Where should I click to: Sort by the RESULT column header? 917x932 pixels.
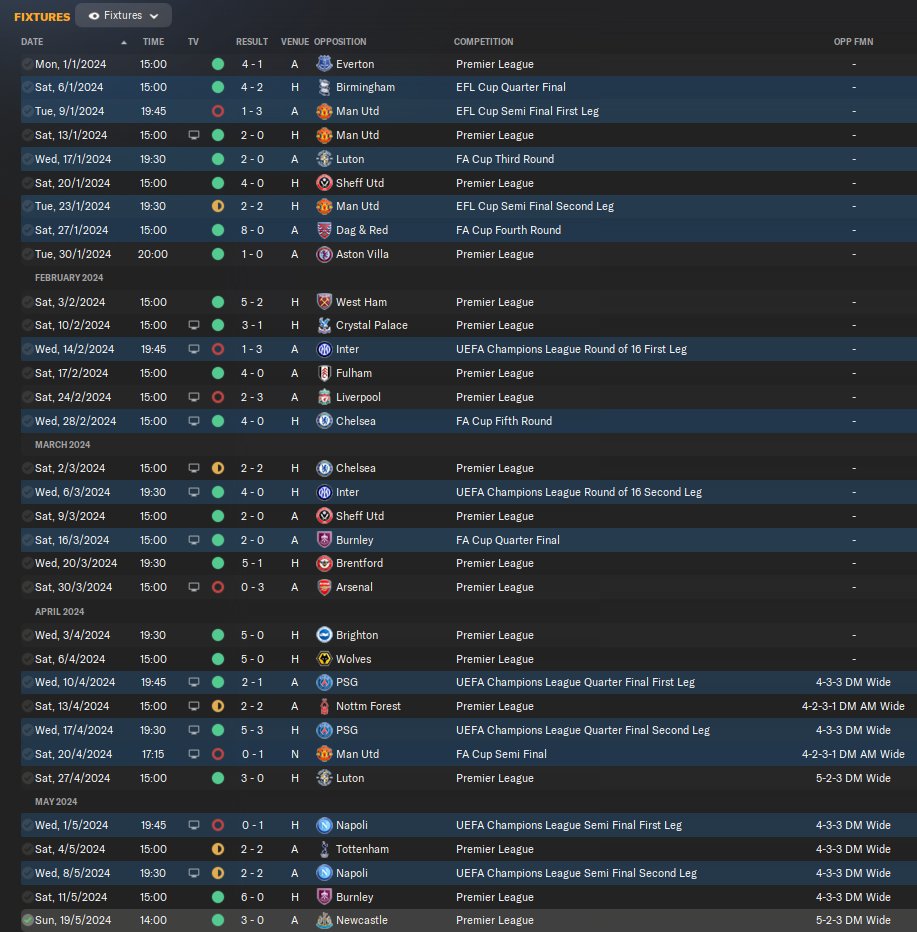coord(252,42)
